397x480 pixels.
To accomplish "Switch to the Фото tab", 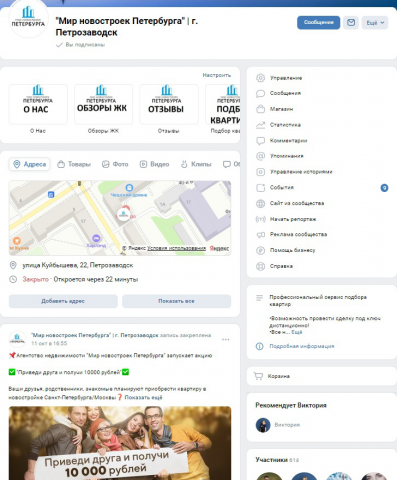I will coord(115,164).
